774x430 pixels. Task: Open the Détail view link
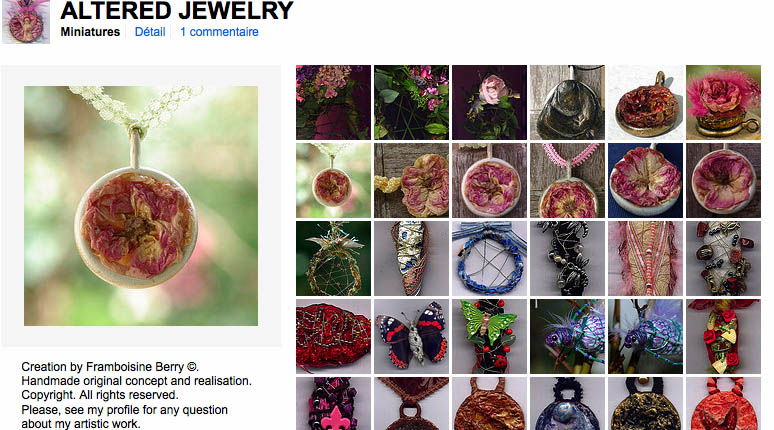tap(150, 32)
